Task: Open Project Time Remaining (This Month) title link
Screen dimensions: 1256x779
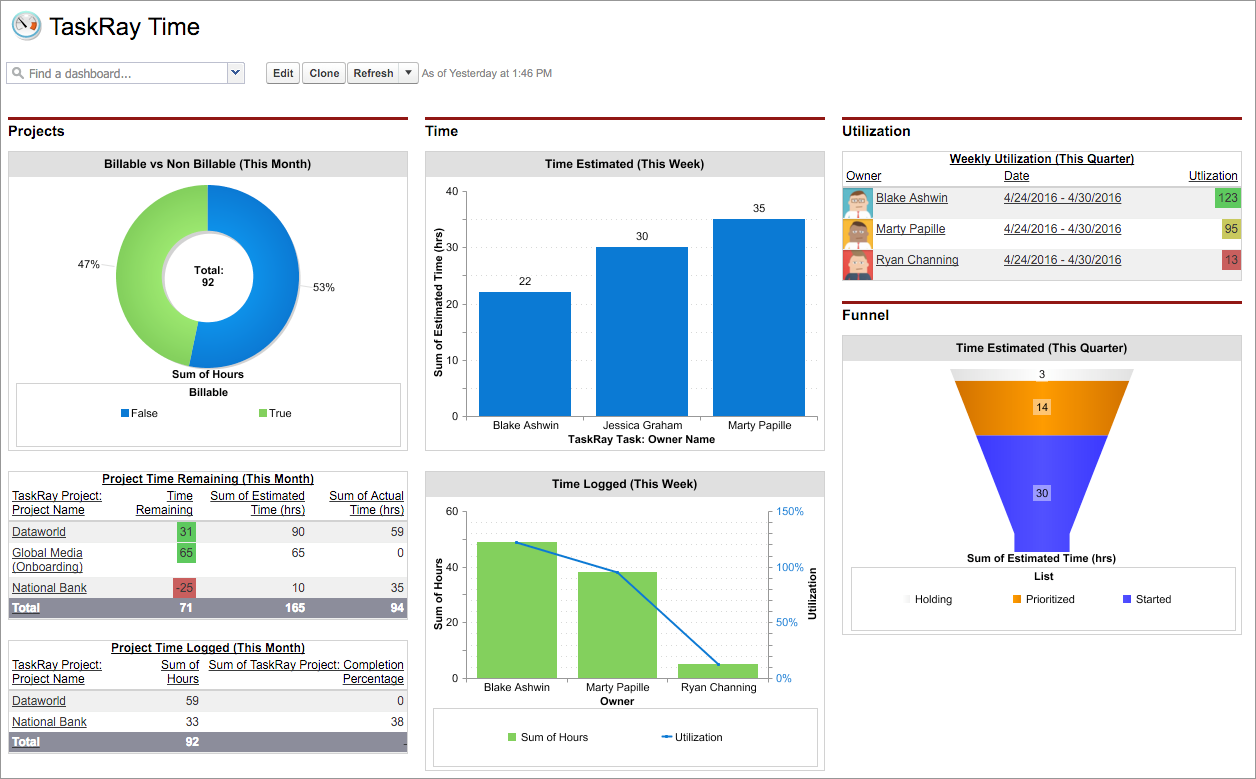Action: pyautogui.click(x=208, y=479)
